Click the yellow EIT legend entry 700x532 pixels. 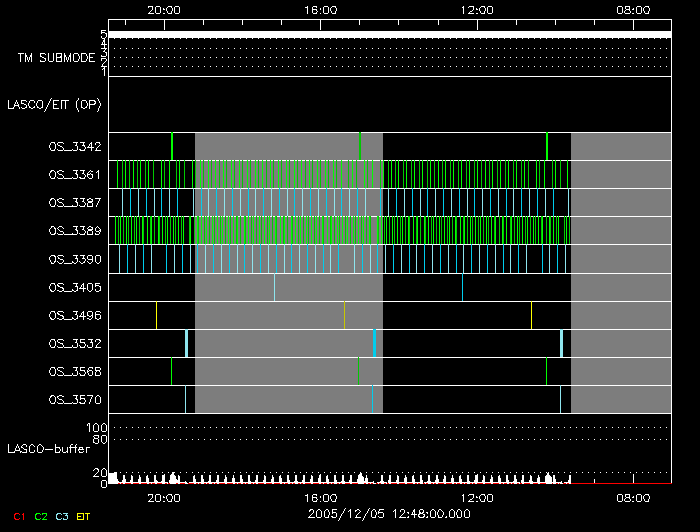tap(83, 517)
